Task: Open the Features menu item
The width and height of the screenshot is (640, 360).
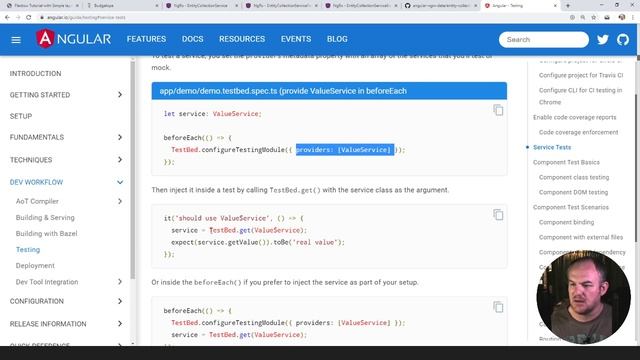Action: (x=146, y=39)
